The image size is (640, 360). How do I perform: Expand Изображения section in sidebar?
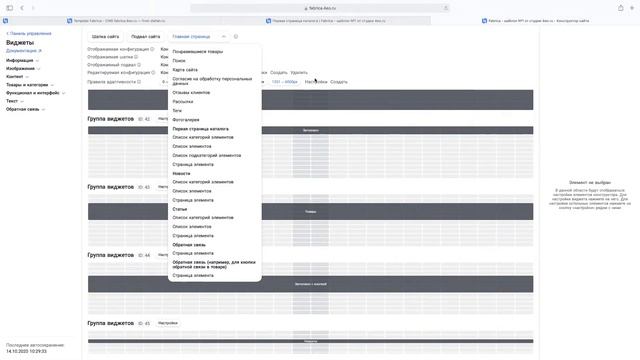click(x=23, y=69)
